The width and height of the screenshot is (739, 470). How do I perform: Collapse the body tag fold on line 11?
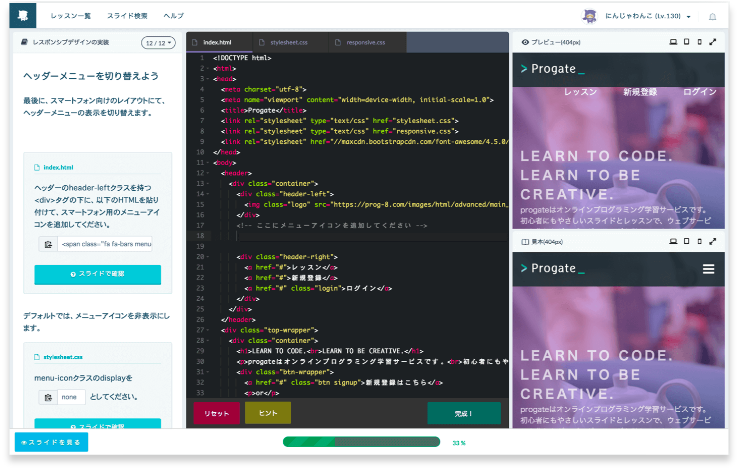208,163
